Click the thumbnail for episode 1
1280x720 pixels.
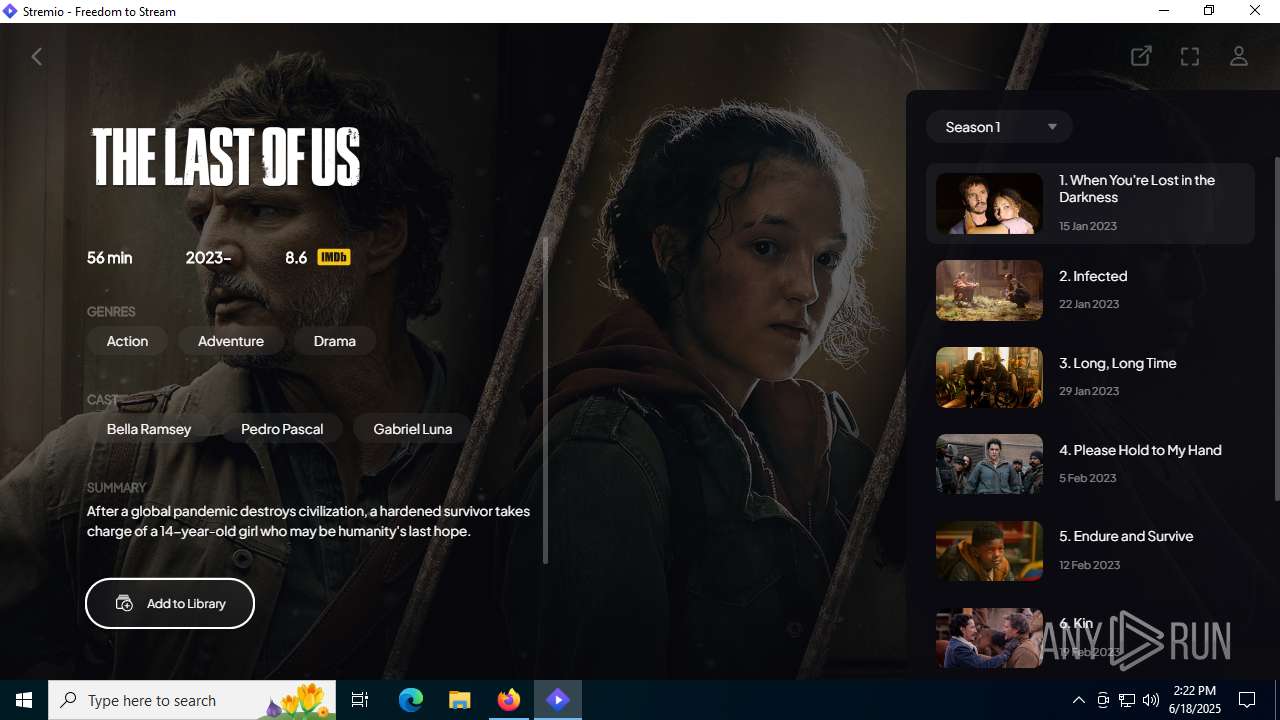pos(989,204)
